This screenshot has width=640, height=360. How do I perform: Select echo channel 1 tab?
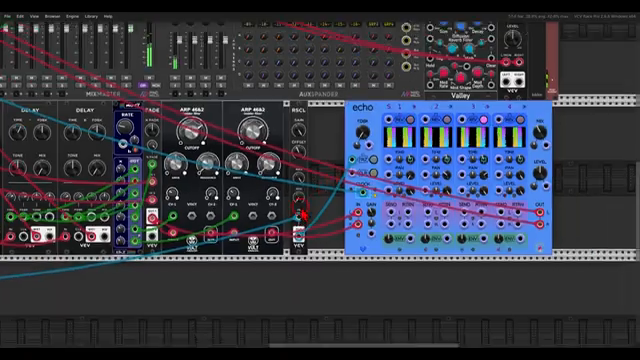tap(399, 107)
